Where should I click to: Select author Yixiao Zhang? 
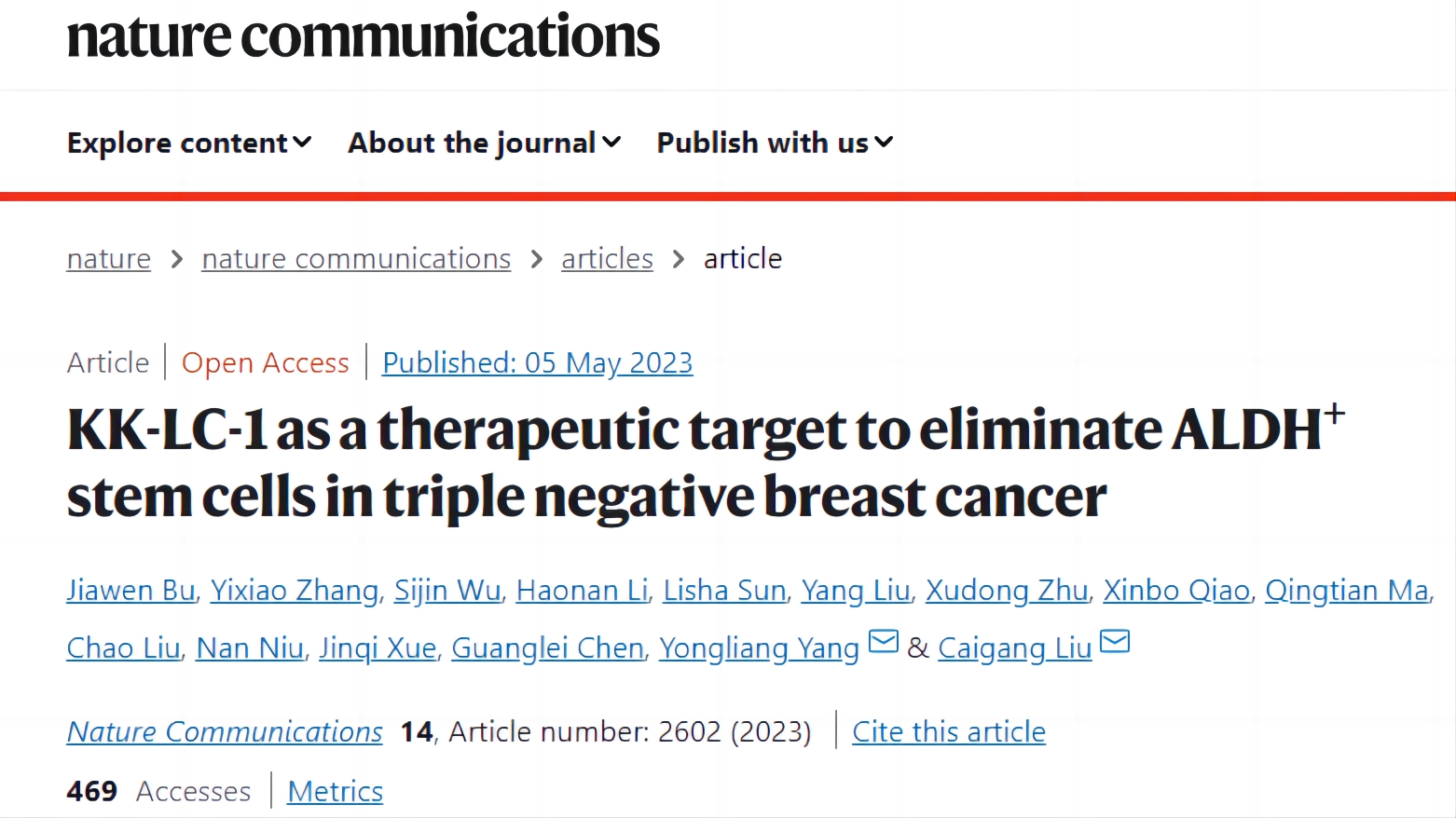point(295,591)
